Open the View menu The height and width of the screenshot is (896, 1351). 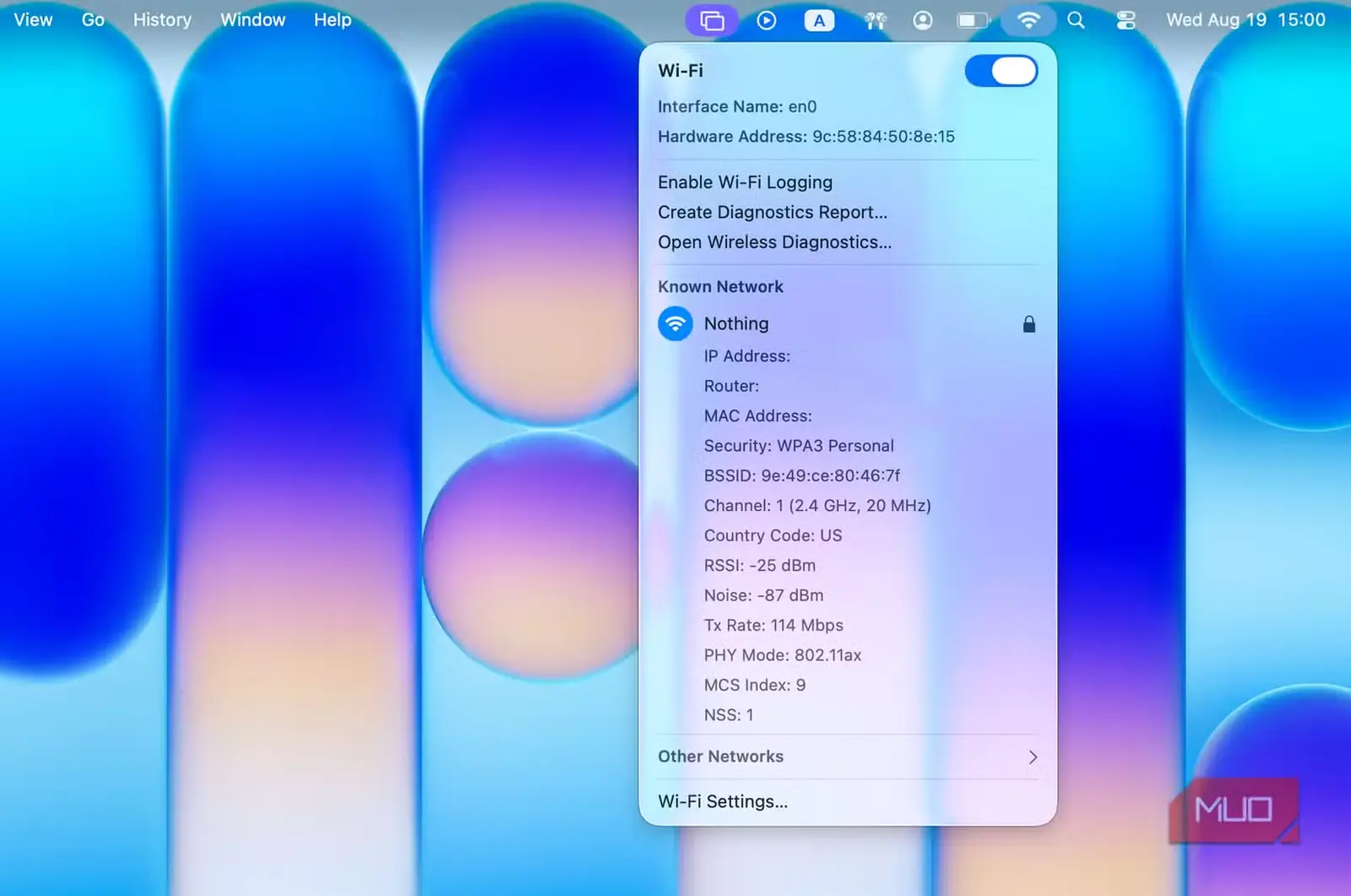(33, 19)
